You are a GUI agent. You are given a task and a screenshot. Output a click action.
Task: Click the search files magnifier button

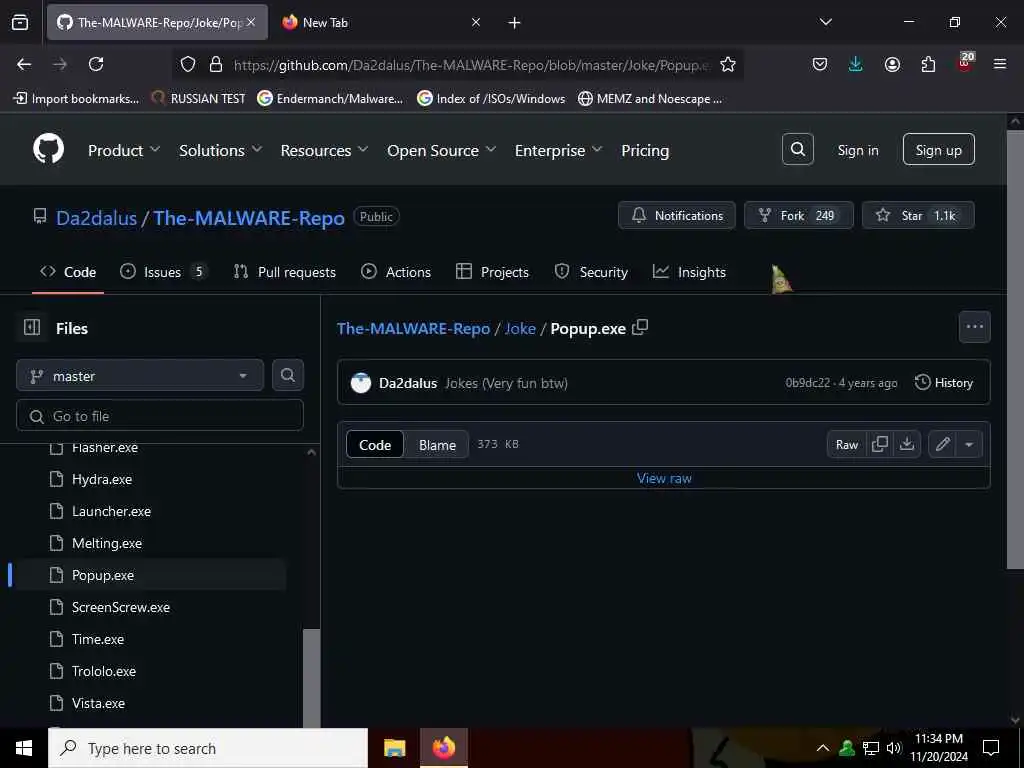[x=287, y=375]
